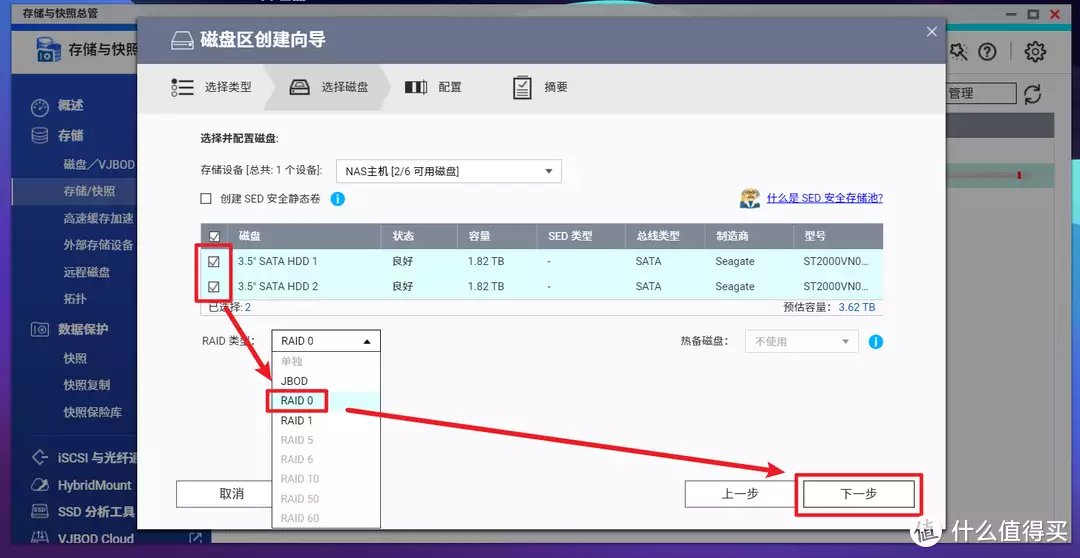Open 外部存储设备 in sidebar
The image size is (1080, 558).
click(x=98, y=245)
